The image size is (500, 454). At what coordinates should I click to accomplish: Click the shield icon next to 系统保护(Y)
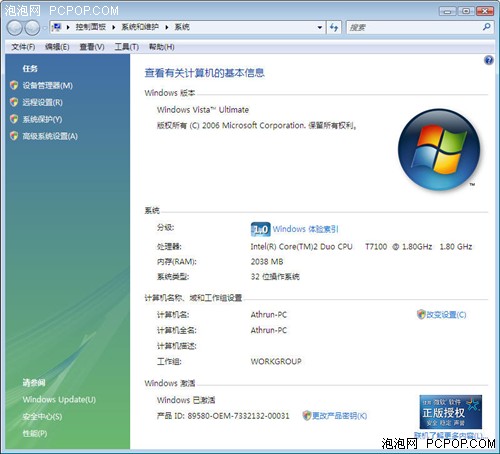click(x=14, y=119)
